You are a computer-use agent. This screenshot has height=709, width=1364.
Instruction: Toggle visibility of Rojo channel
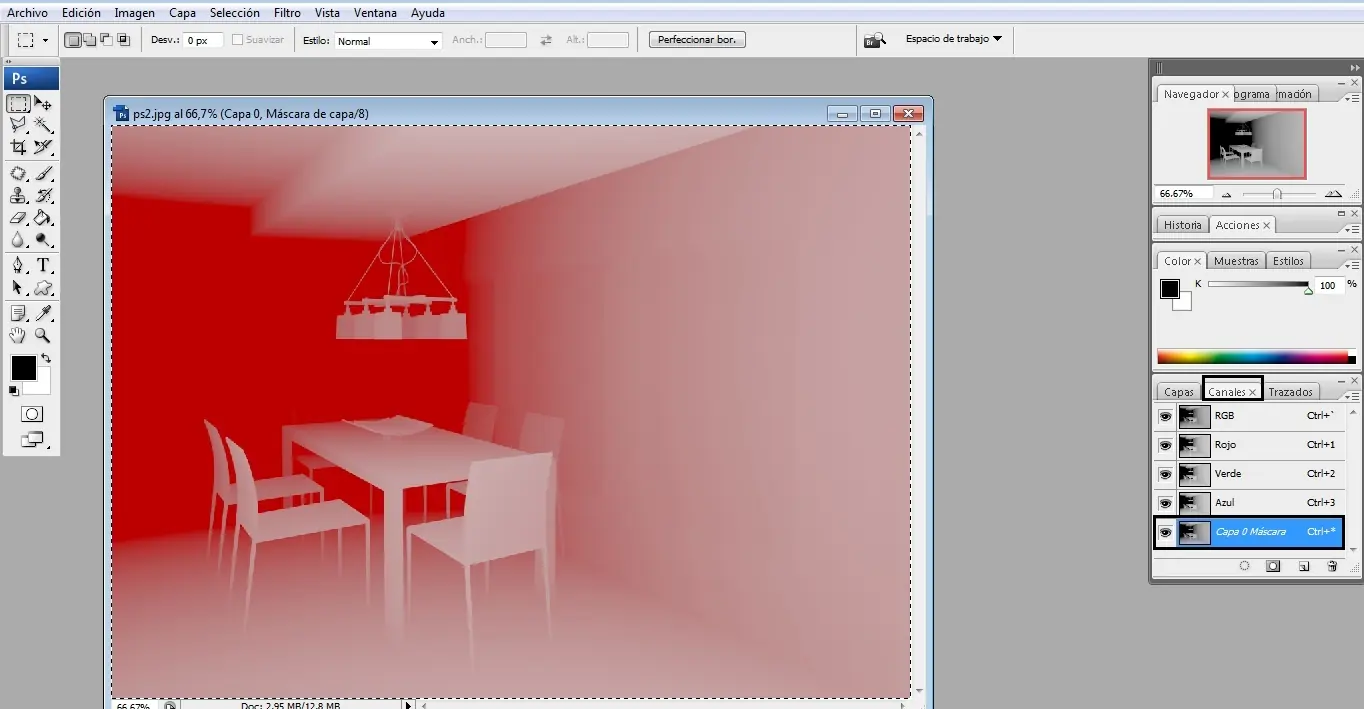[x=1165, y=445]
